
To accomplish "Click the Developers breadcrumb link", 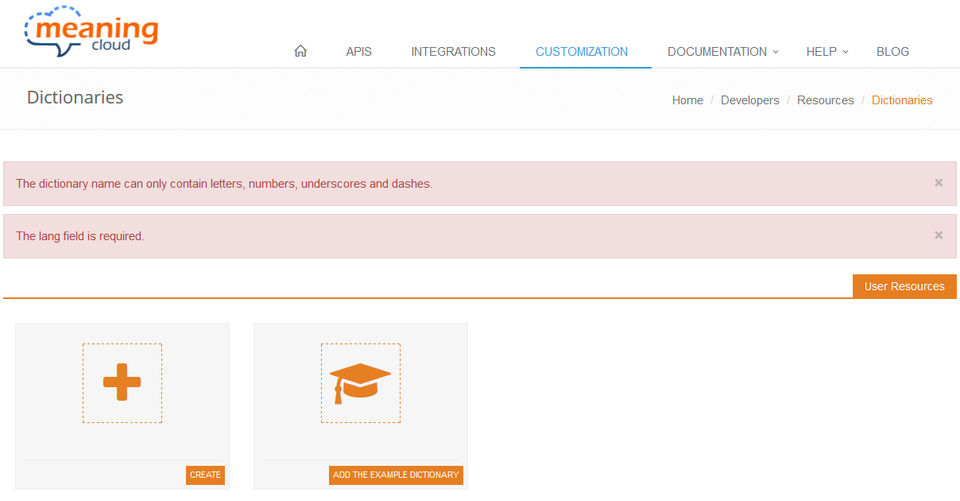I will tap(749, 100).
